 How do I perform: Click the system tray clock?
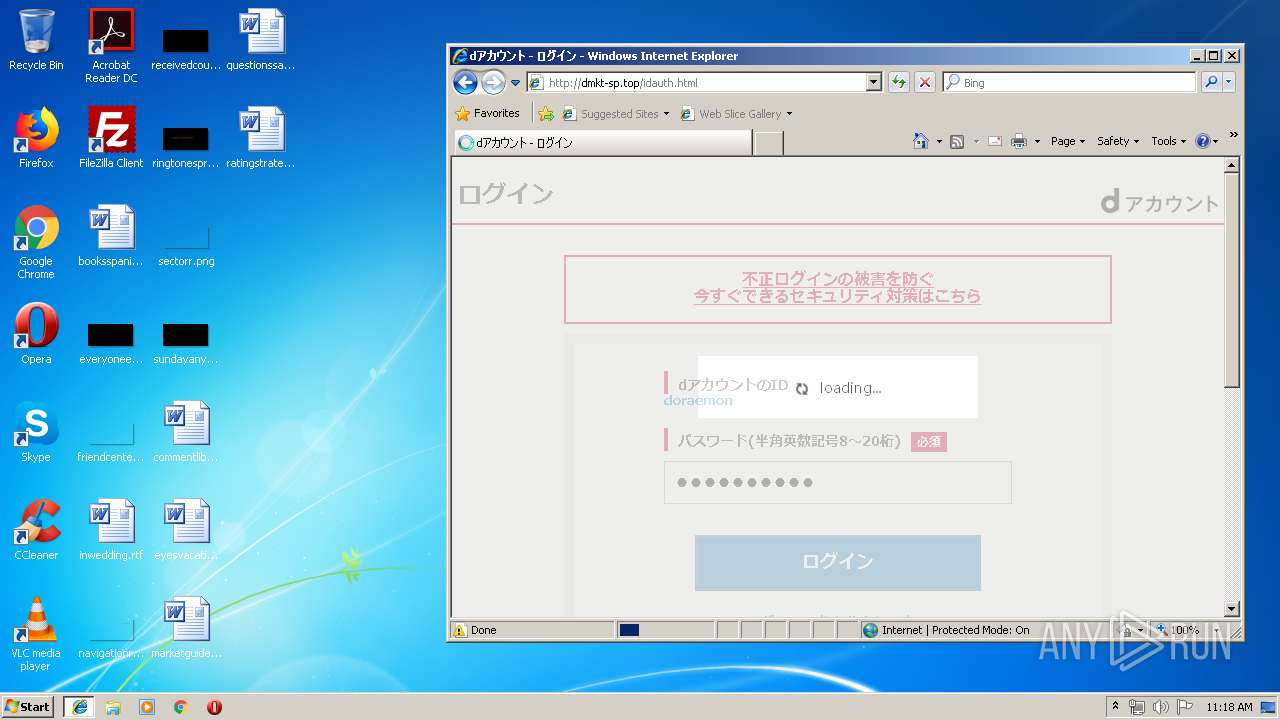1229,706
